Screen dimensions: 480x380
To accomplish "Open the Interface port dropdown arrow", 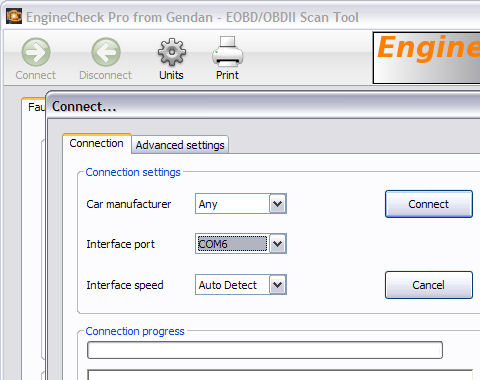I will tap(277, 244).
